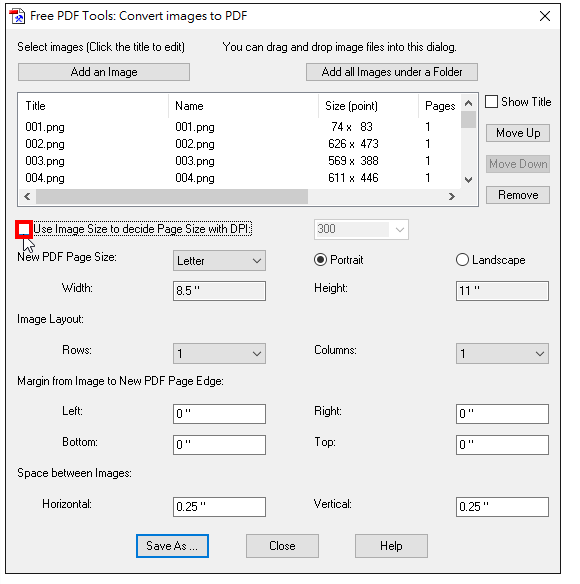
Task: Click the horizontal scroll right arrow
Action: pyautogui.click(x=452, y=196)
